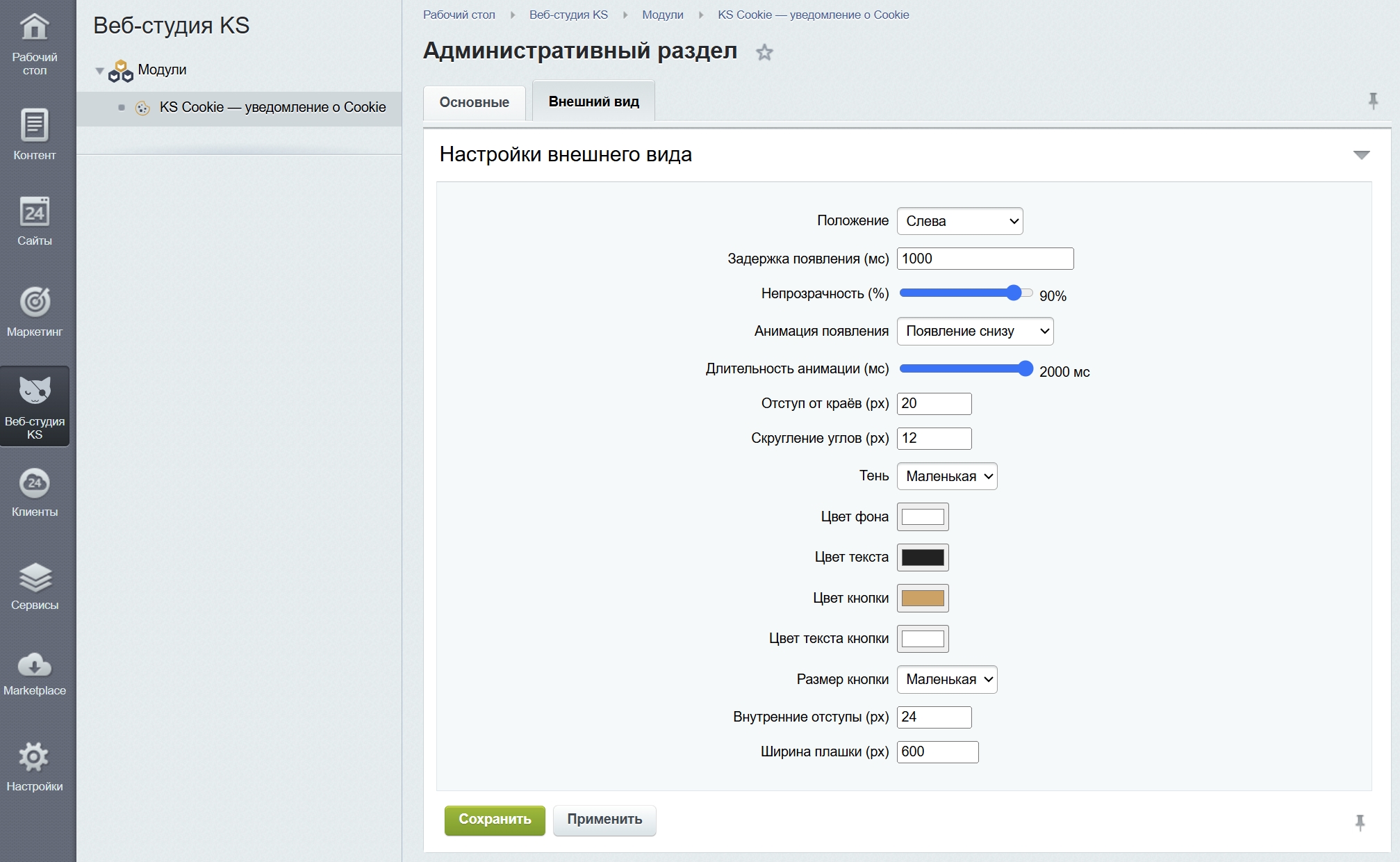This screenshot has width=1400, height=862.
Task: Switch to the Основные tab
Action: (474, 102)
